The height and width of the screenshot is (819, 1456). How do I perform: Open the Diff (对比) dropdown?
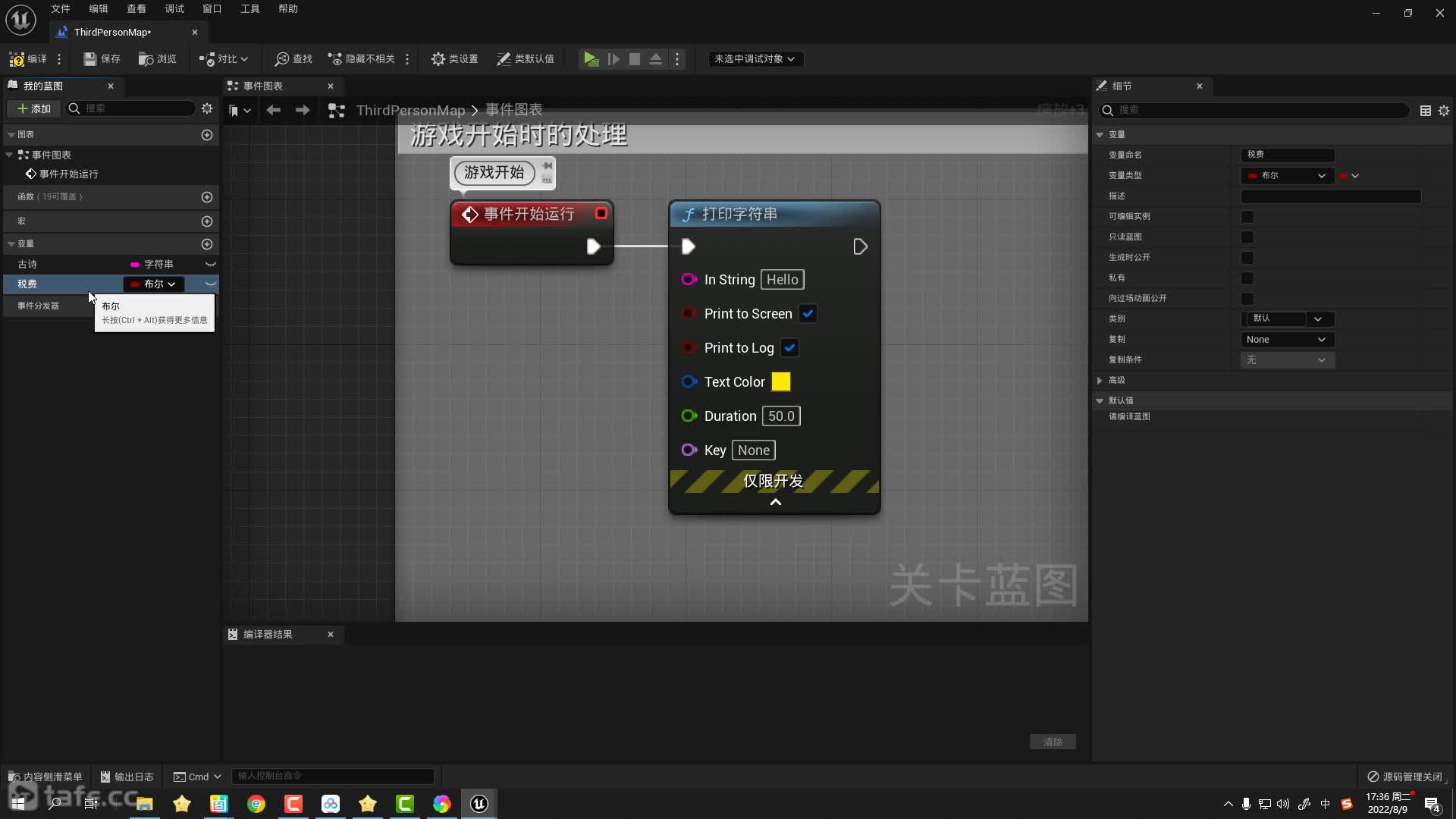(x=224, y=59)
